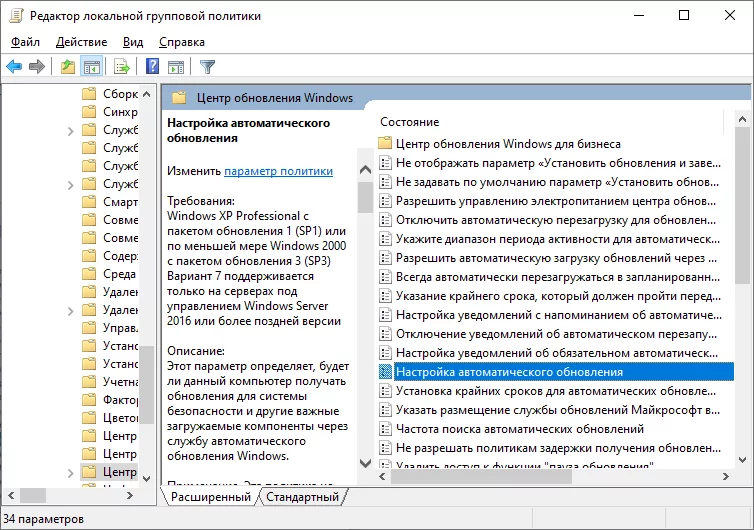Open the Действие menu

(82, 42)
